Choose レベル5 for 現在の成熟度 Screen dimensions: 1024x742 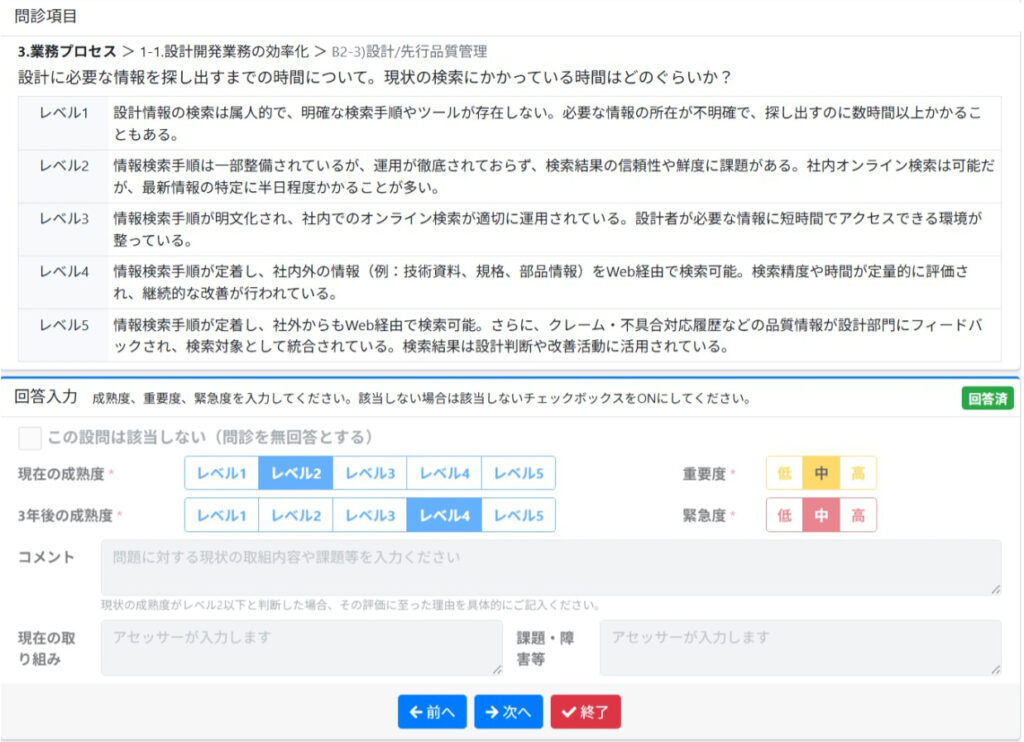coord(518,473)
